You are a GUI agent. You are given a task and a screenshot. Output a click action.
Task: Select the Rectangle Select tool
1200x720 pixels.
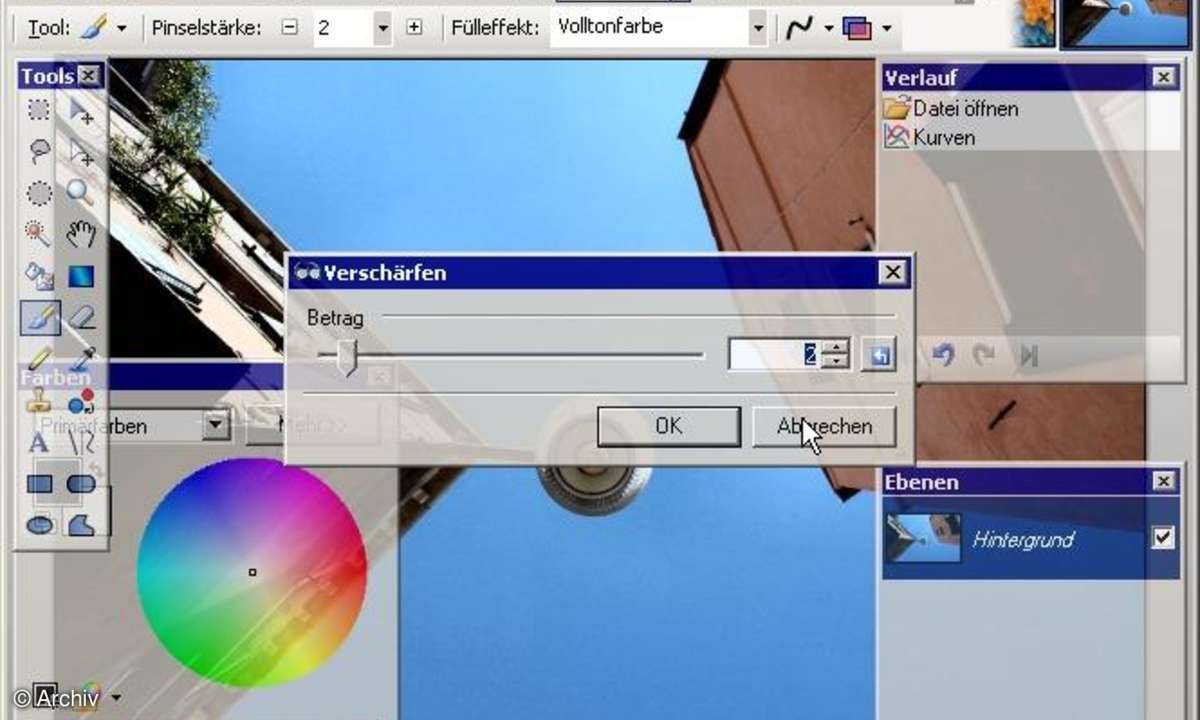(39, 110)
